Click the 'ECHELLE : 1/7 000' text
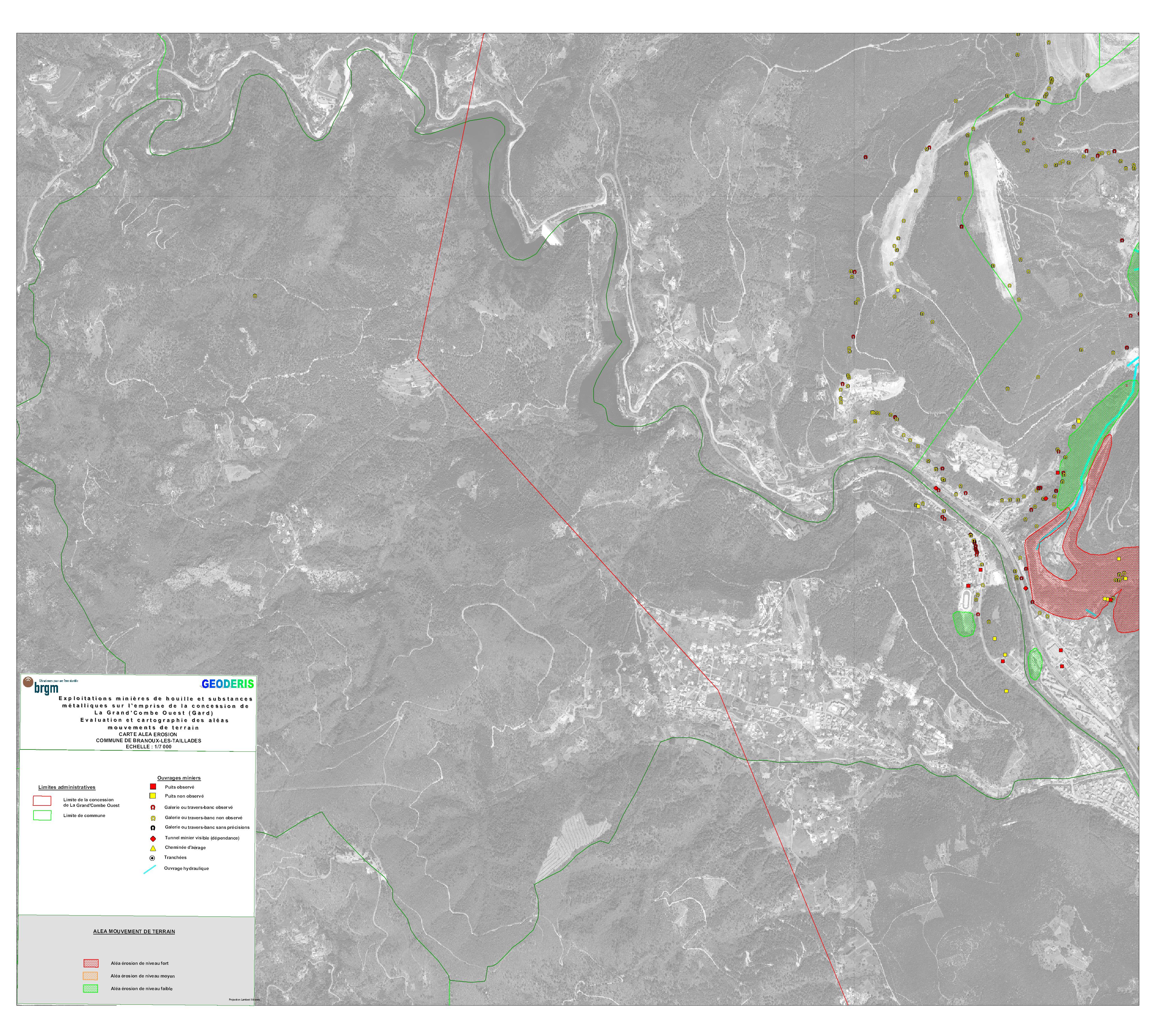 click(148, 746)
